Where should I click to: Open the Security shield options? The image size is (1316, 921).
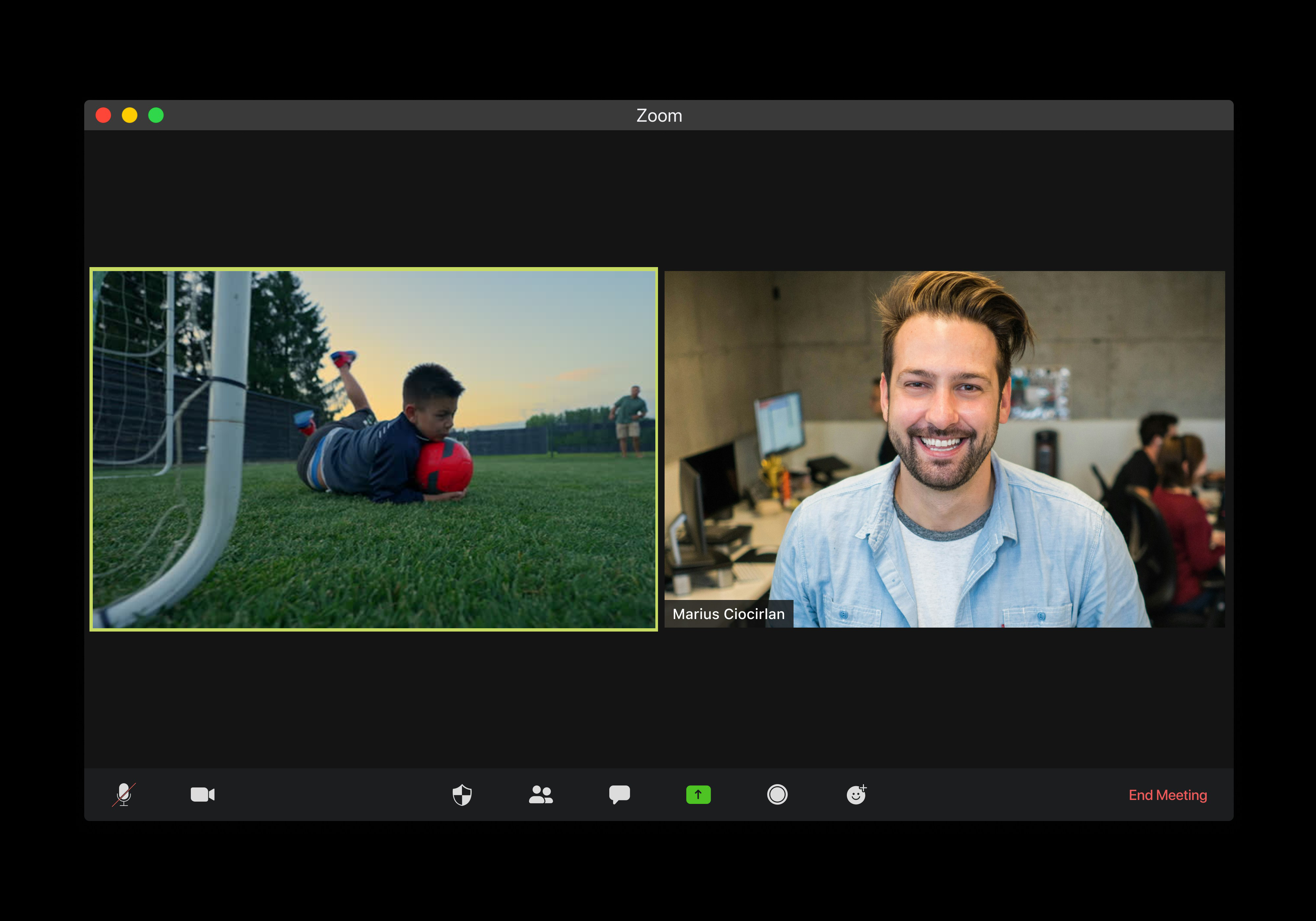[462, 794]
